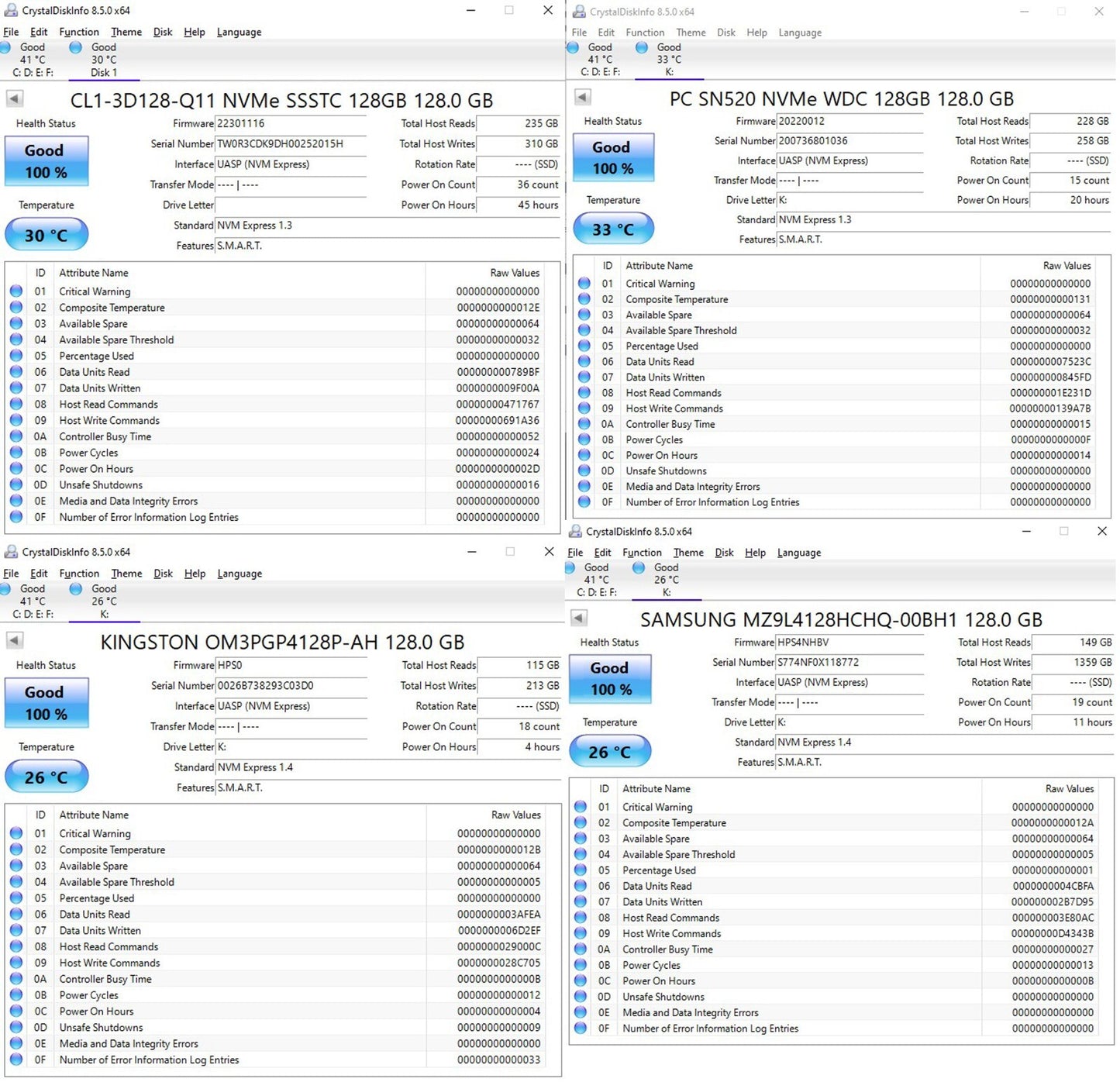The image size is (1120, 1082).
Task: Click the Controller Busy Time status dot in the WDC SN520 window
Action: 584,424
